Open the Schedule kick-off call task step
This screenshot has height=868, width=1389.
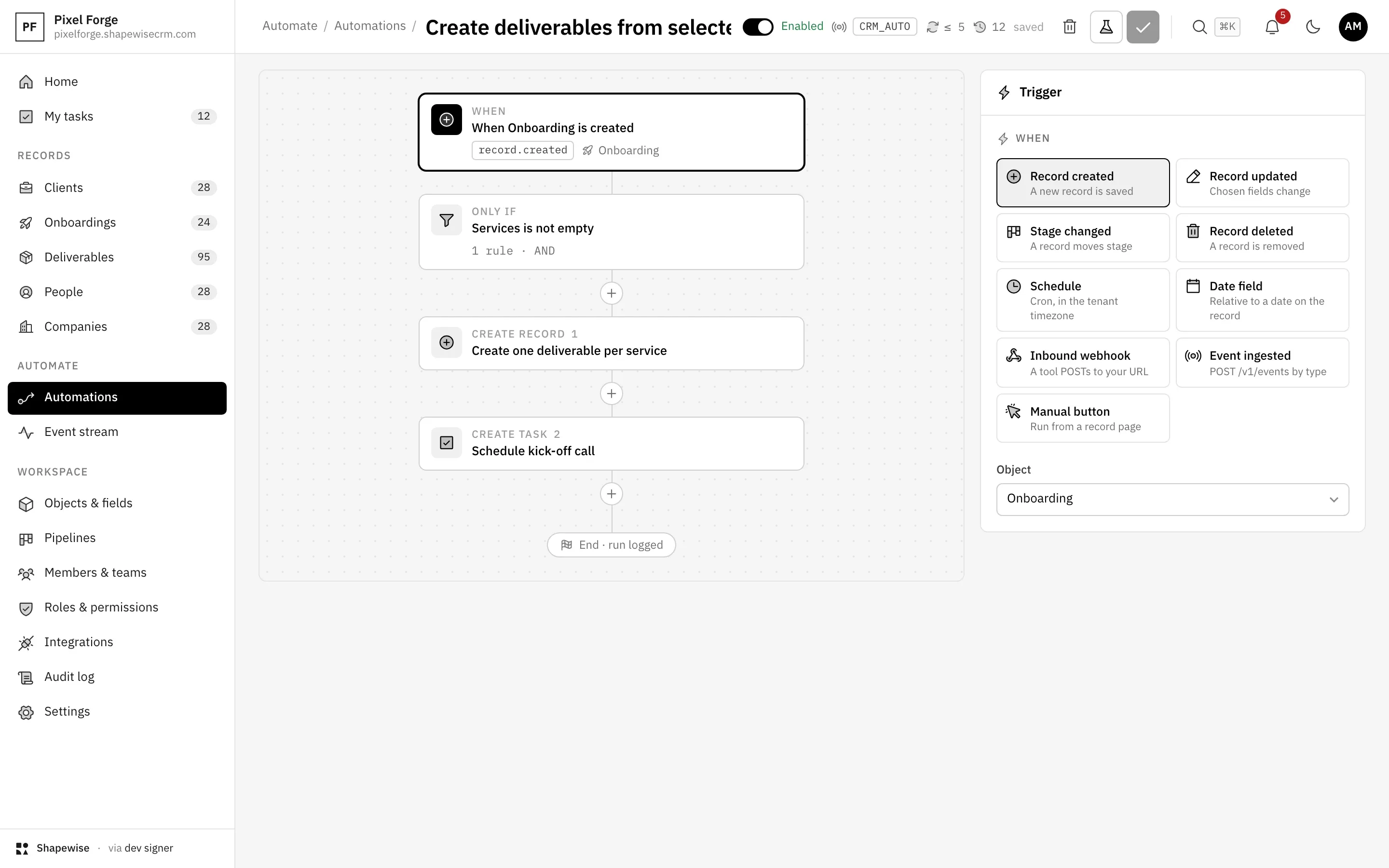[x=611, y=444]
